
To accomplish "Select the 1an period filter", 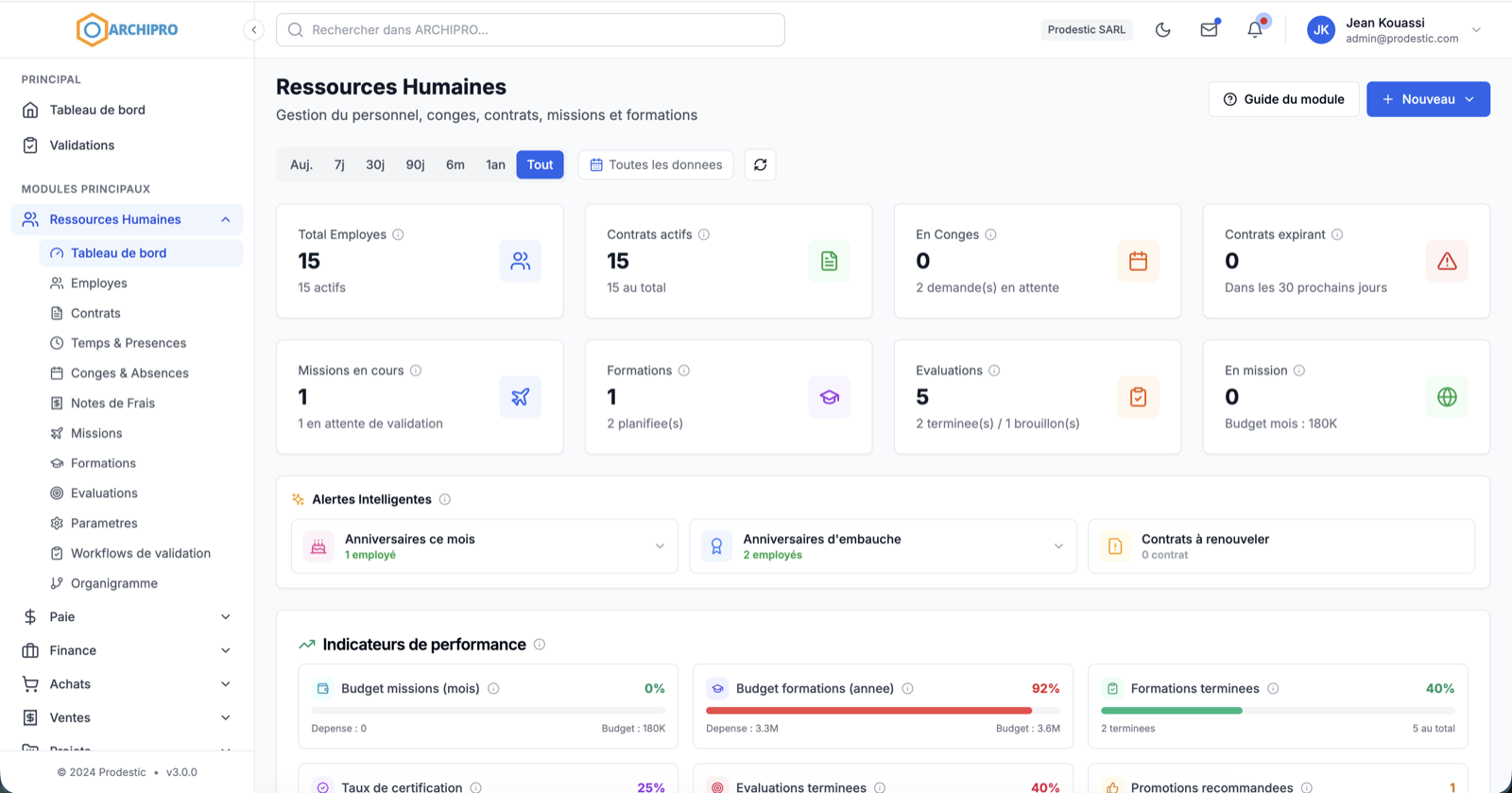I will 495,164.
